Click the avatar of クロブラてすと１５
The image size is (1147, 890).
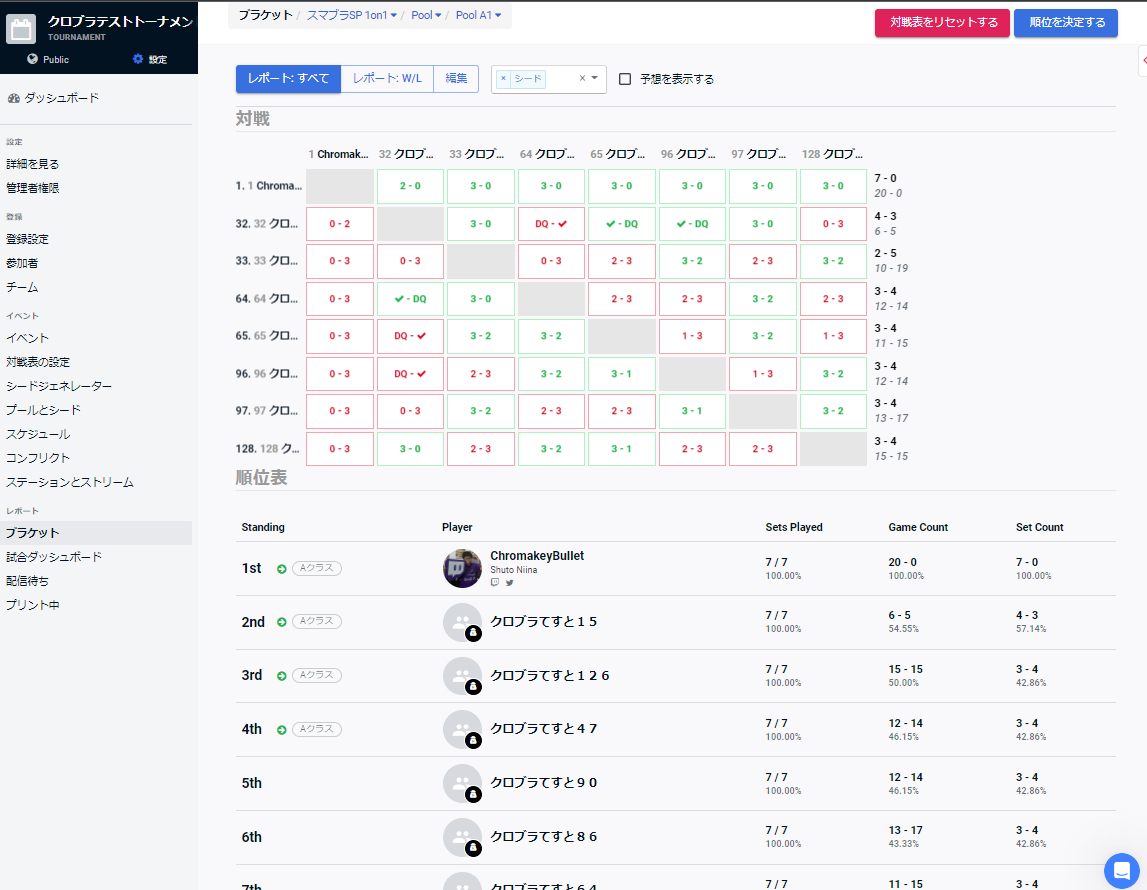pos(462,622)
